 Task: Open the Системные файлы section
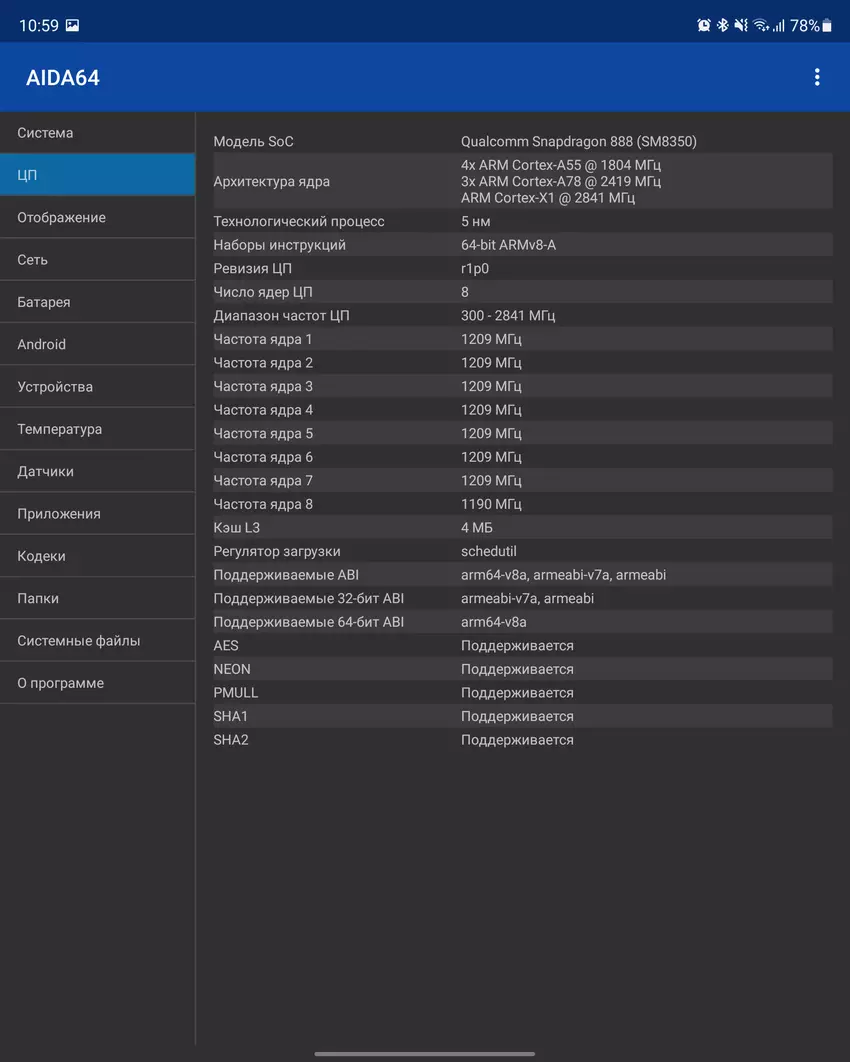tap(97, 641)
